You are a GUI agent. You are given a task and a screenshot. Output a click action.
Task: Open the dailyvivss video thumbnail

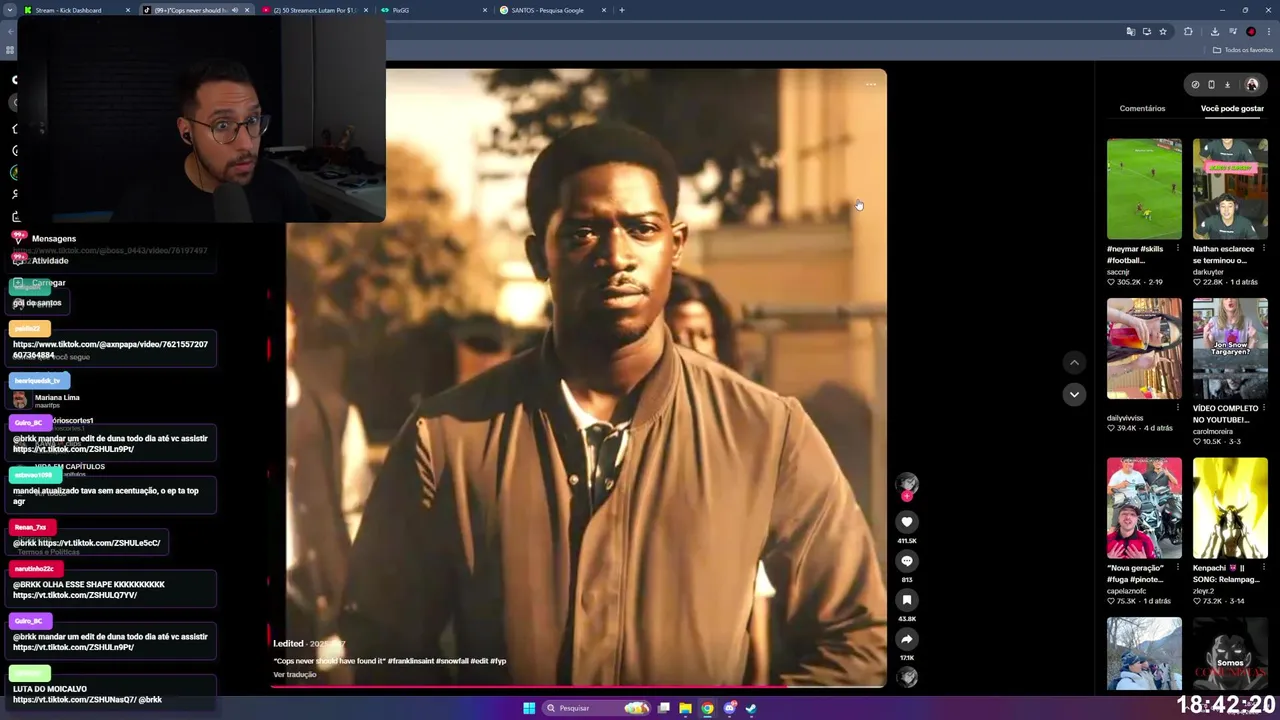pos(1144,349)
